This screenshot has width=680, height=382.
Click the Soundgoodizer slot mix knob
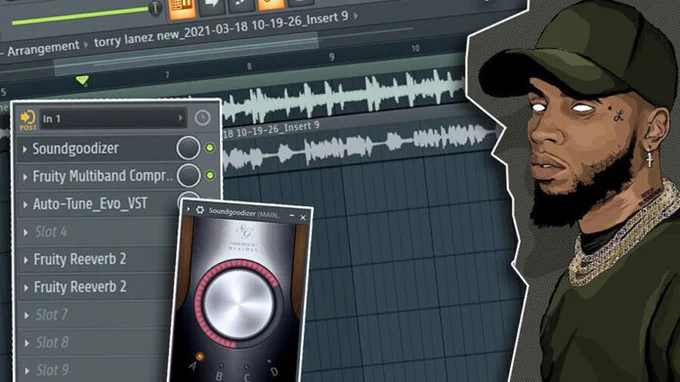(188, 148)
